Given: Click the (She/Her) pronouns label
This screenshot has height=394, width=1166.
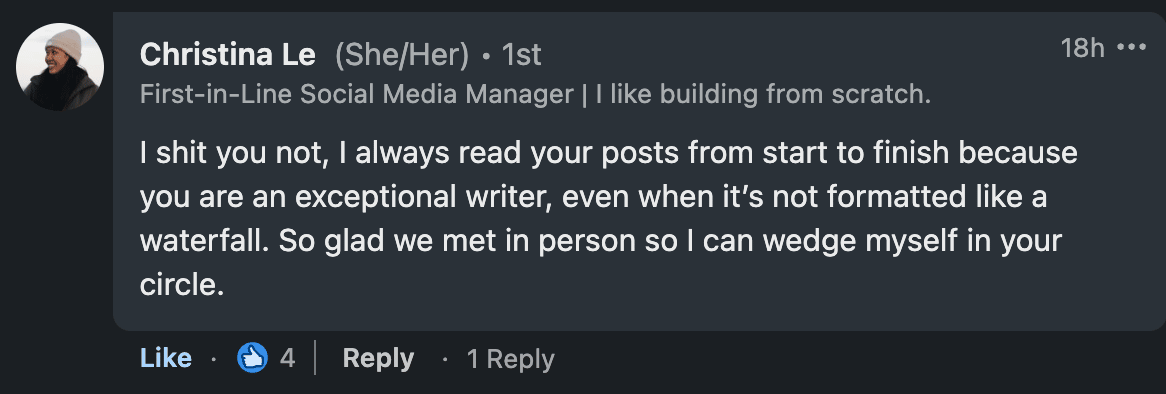Looking at the screenshot, I should 402,55.
